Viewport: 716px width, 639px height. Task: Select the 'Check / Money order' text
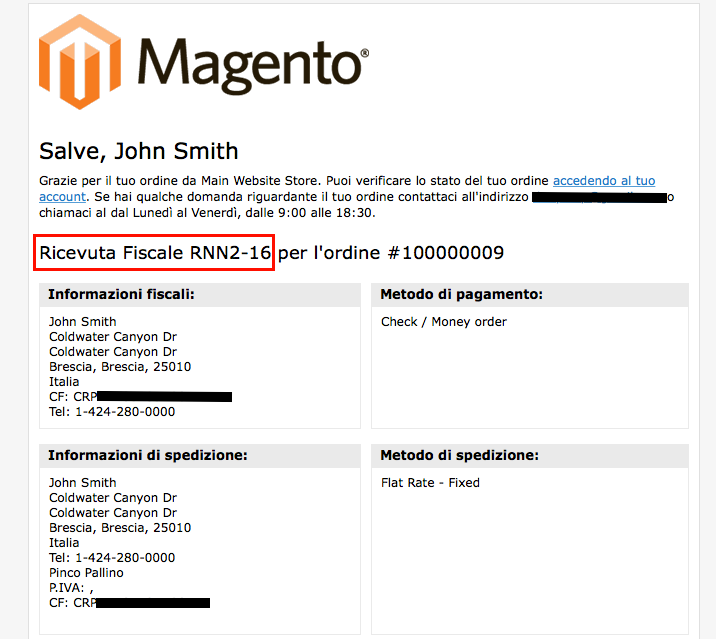tap(444, 322)
